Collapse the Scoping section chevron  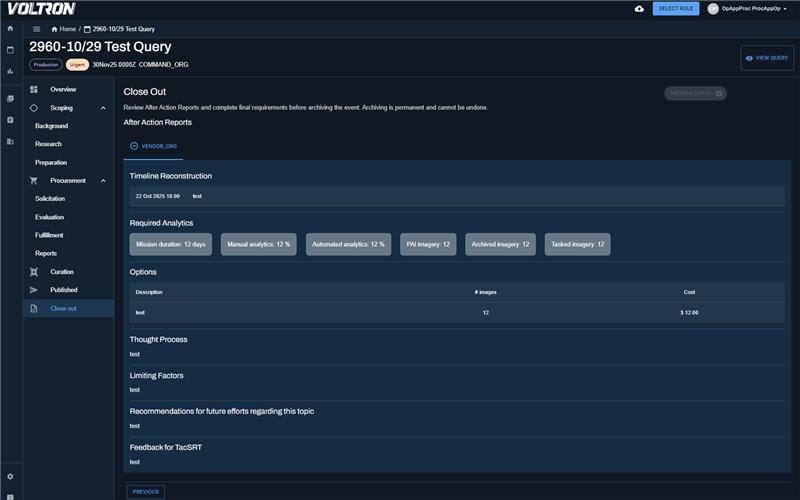point(103,108)
